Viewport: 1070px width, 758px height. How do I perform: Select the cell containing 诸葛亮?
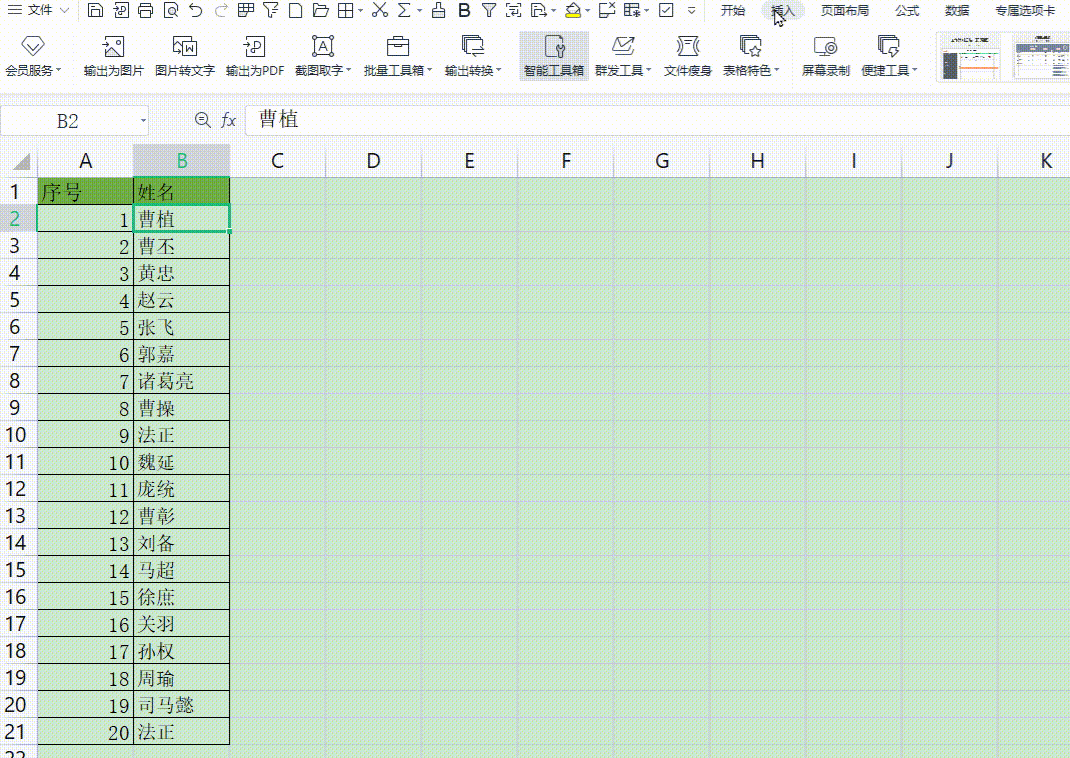pos(182,381)
